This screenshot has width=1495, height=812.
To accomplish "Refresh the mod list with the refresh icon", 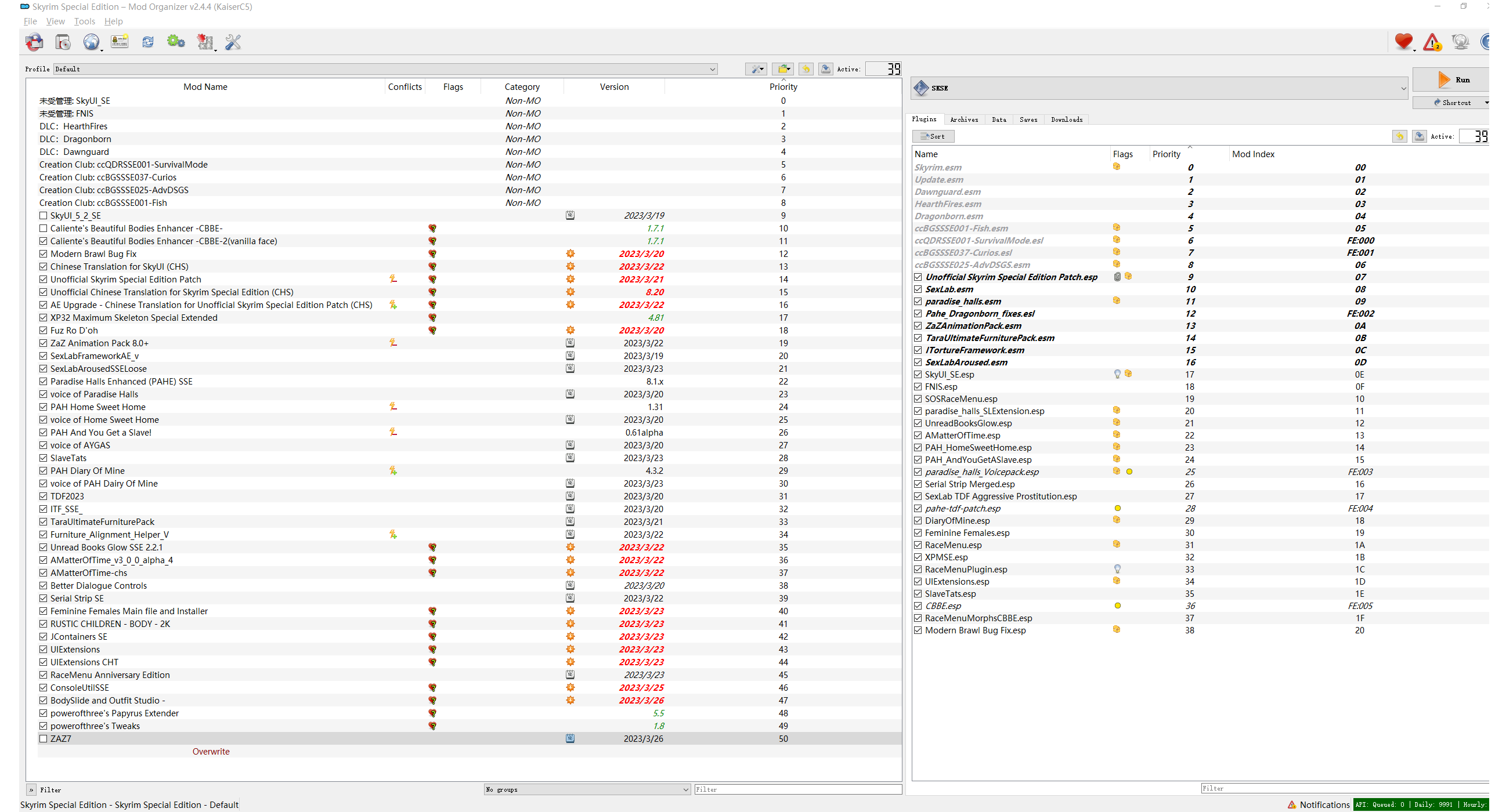I will coord(147,42).
